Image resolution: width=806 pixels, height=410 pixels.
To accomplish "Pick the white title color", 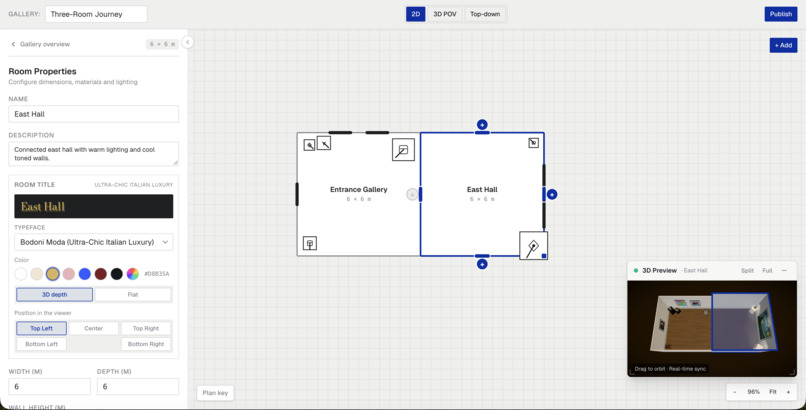I will coord(21,274).
